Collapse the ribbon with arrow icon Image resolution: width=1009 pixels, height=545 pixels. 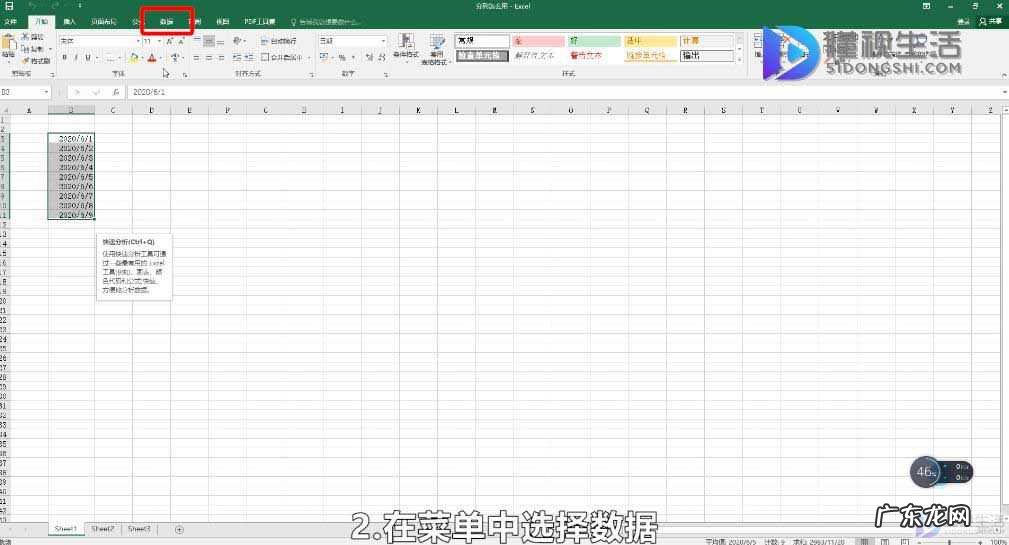[x=1003, y=75]
